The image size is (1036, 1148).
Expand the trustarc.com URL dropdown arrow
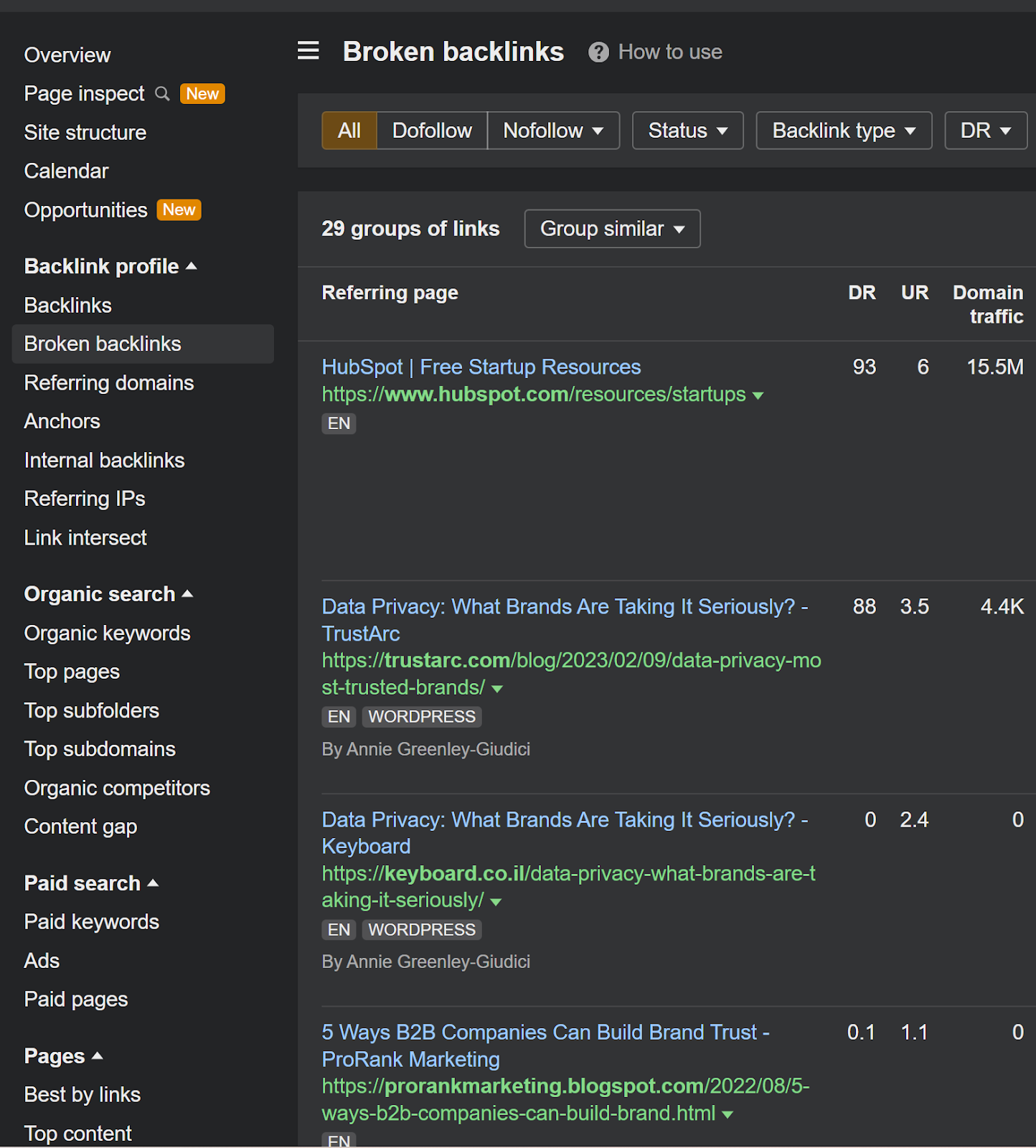click(x=497, y=689)
